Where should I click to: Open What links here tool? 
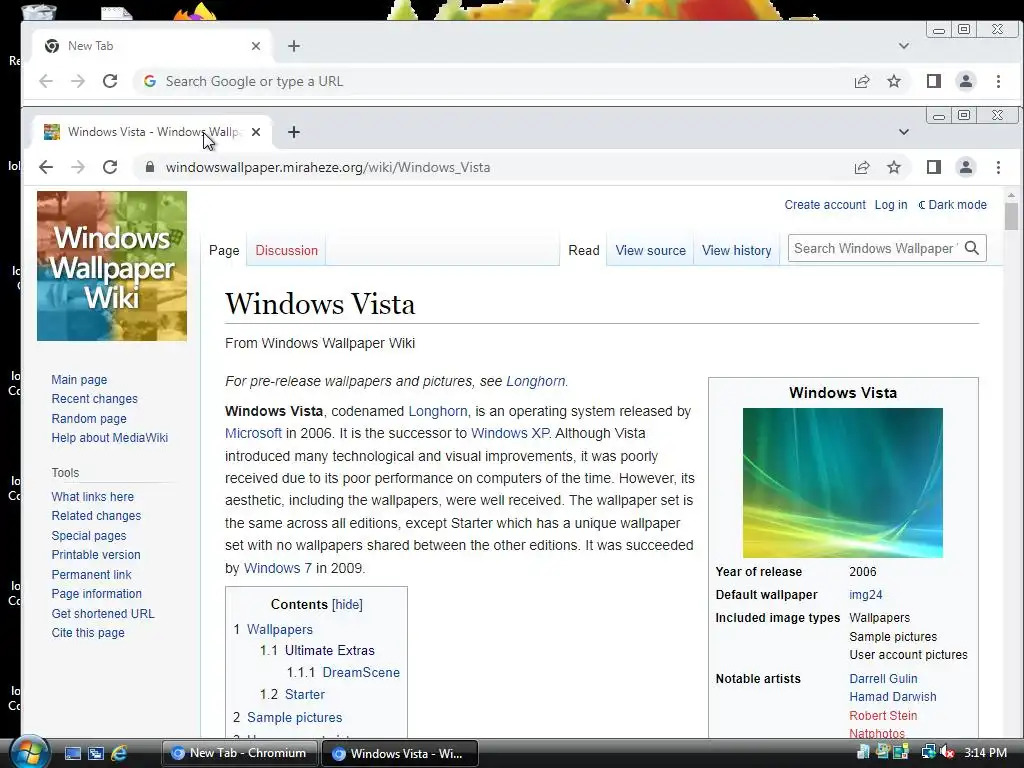coord(93,497)
